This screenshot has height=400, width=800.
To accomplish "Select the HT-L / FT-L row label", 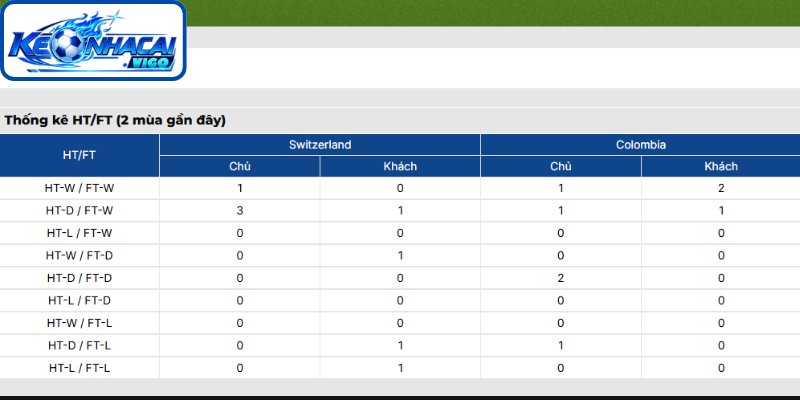I will pos(79,368).
